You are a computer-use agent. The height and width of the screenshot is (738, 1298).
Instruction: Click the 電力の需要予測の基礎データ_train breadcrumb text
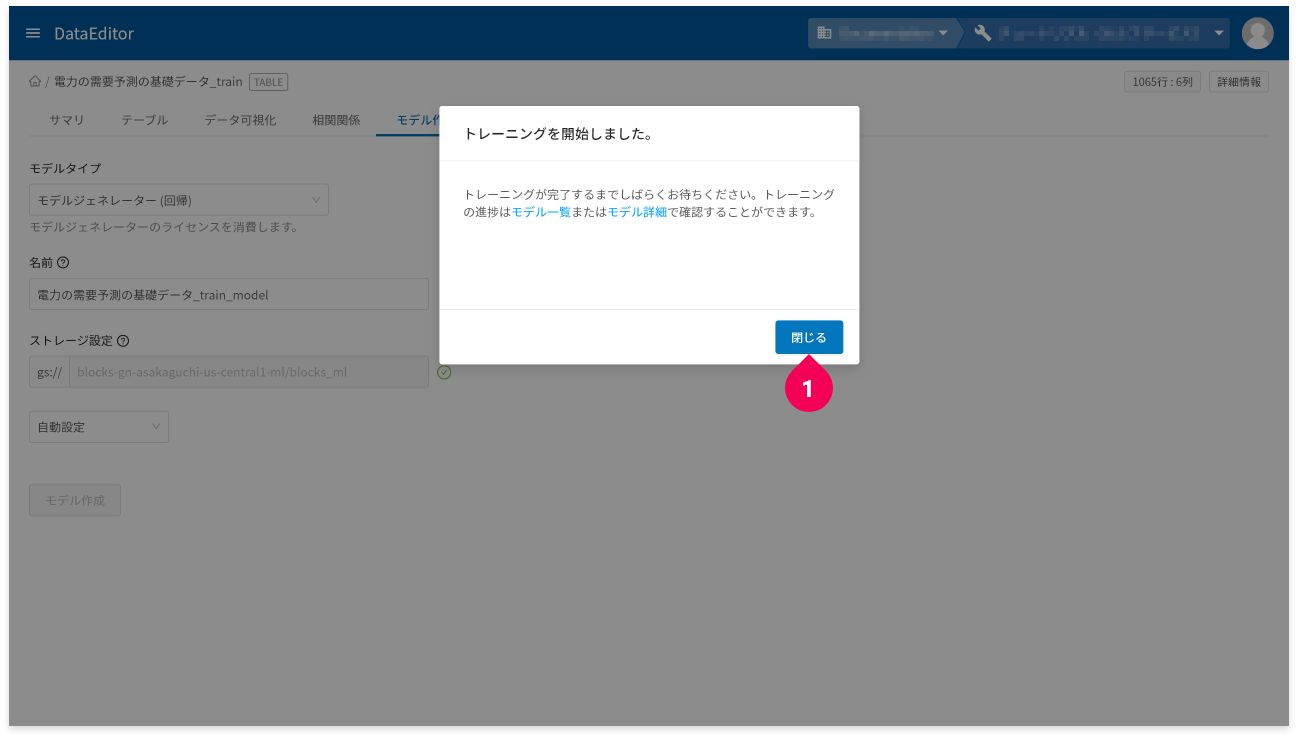[x=148, y=82]
